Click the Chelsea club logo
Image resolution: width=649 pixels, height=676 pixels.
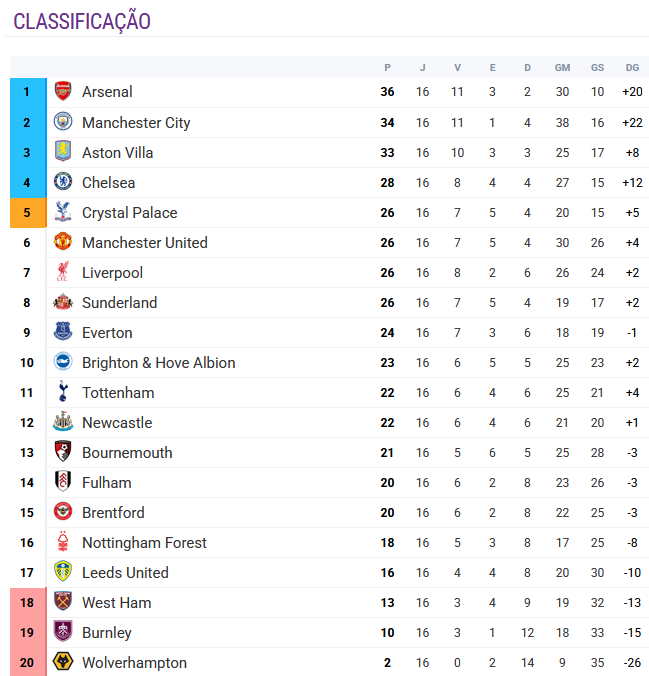tap(63, 182)
